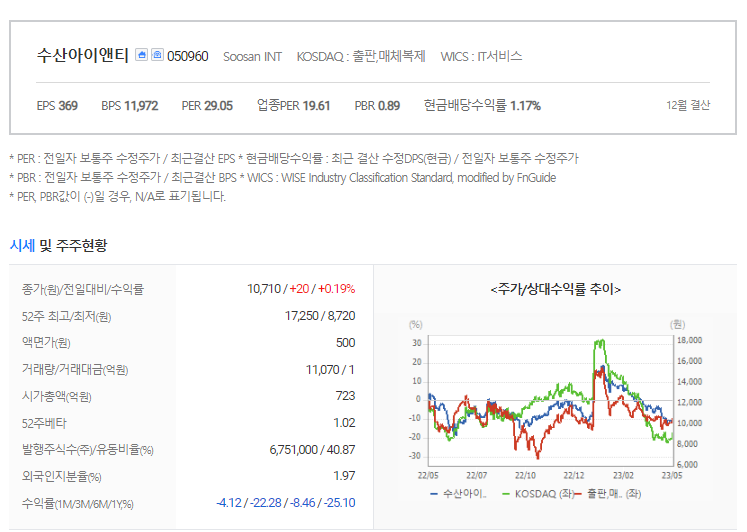Click the BPS 11,972 value
747x532 pixels.
(130, 106)
